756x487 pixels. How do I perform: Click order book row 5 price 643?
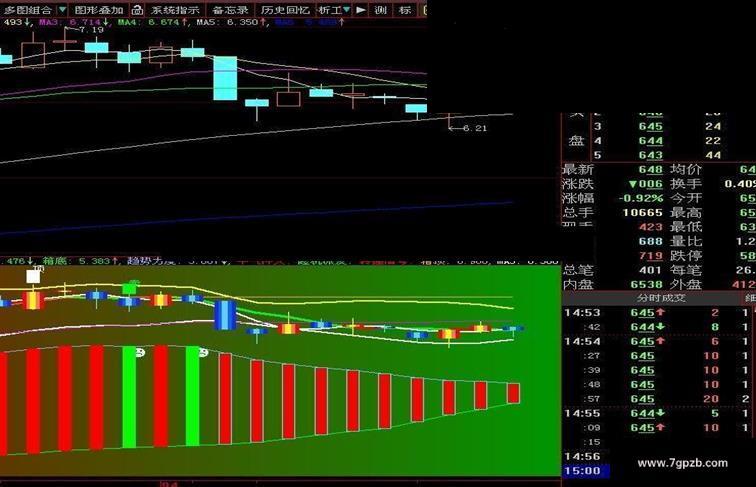[650, 155]
